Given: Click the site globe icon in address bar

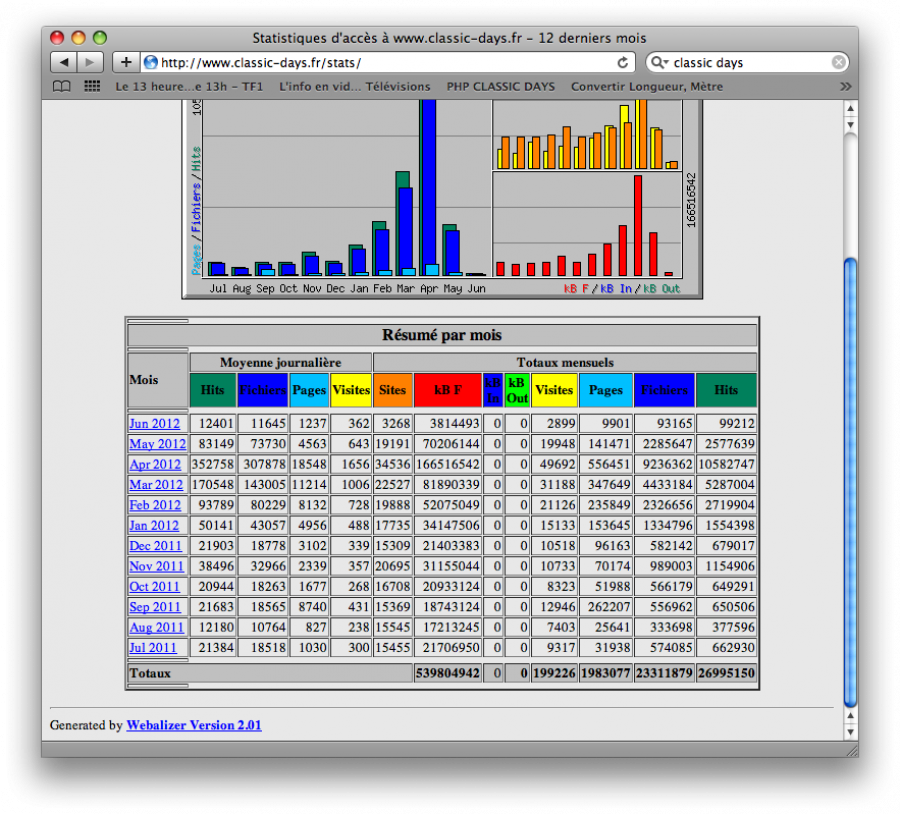Looking at the screenshot, I should click(x=150, y=62).
